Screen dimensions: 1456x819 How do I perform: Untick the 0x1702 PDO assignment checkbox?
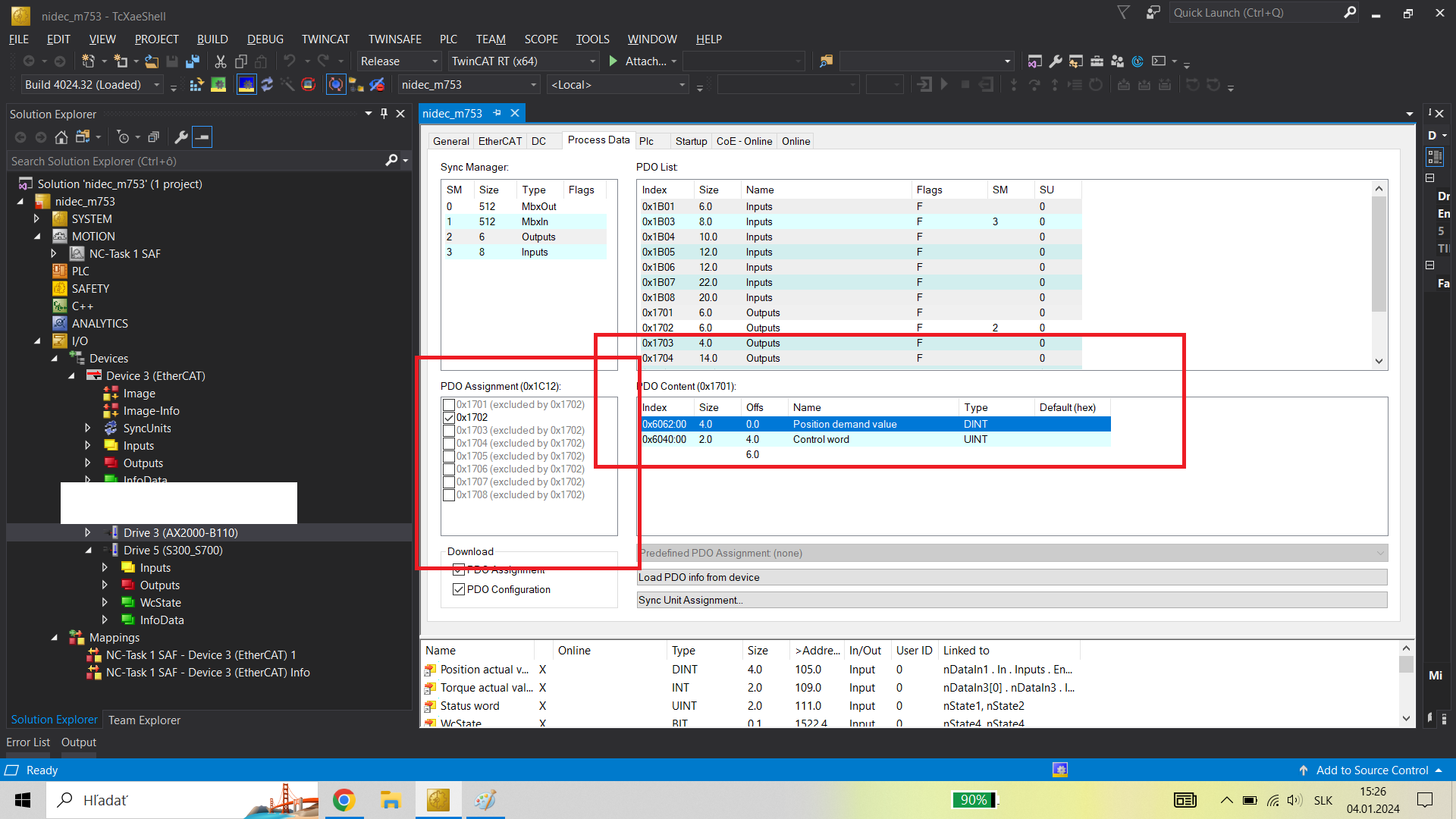[x=449, y=418]
